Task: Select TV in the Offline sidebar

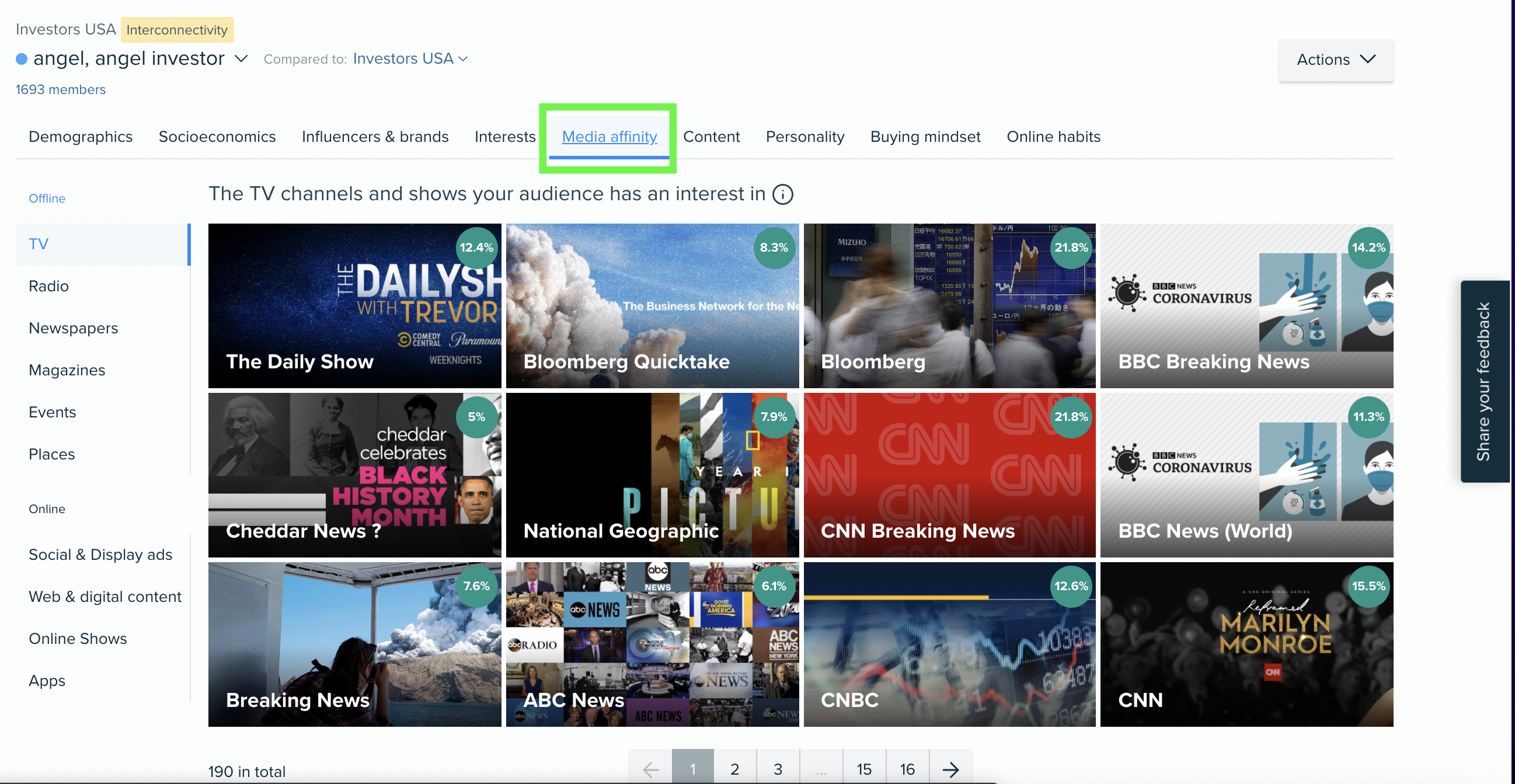Action: coord(103,244)
